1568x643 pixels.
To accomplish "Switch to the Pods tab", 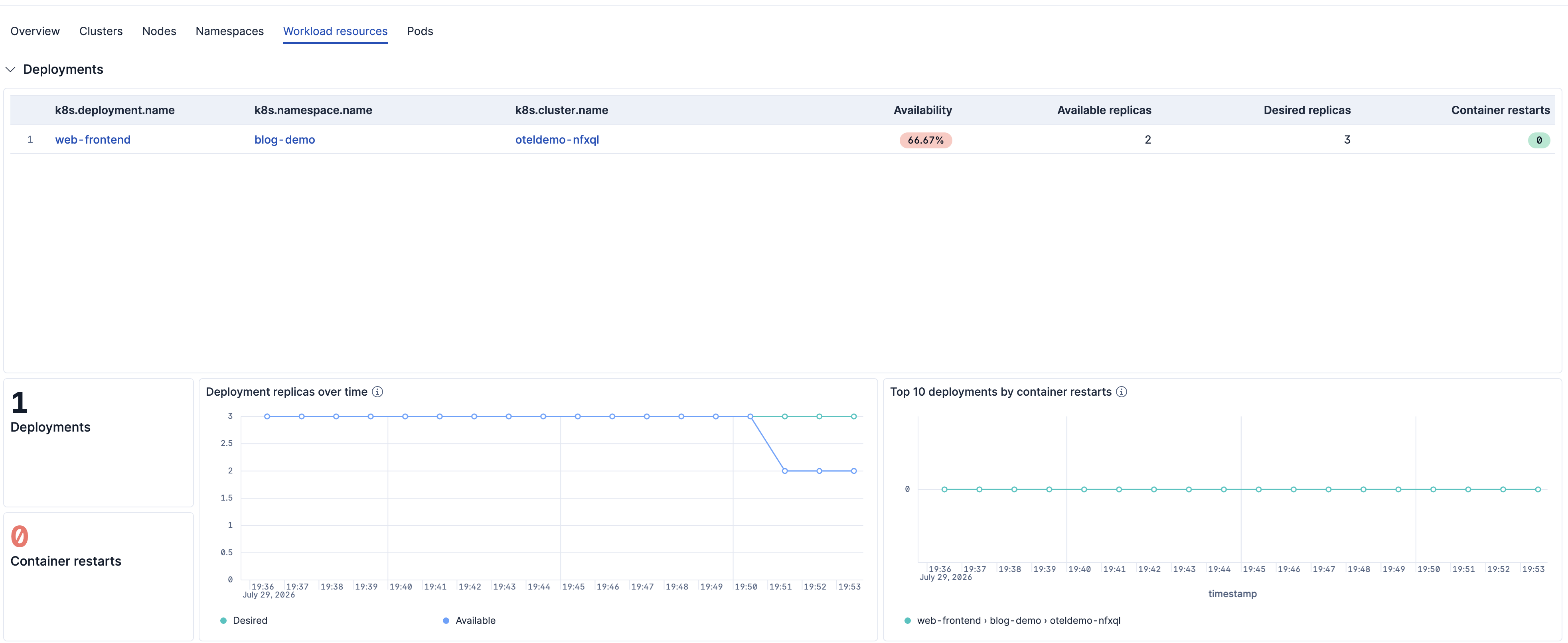I will [419, 31].
